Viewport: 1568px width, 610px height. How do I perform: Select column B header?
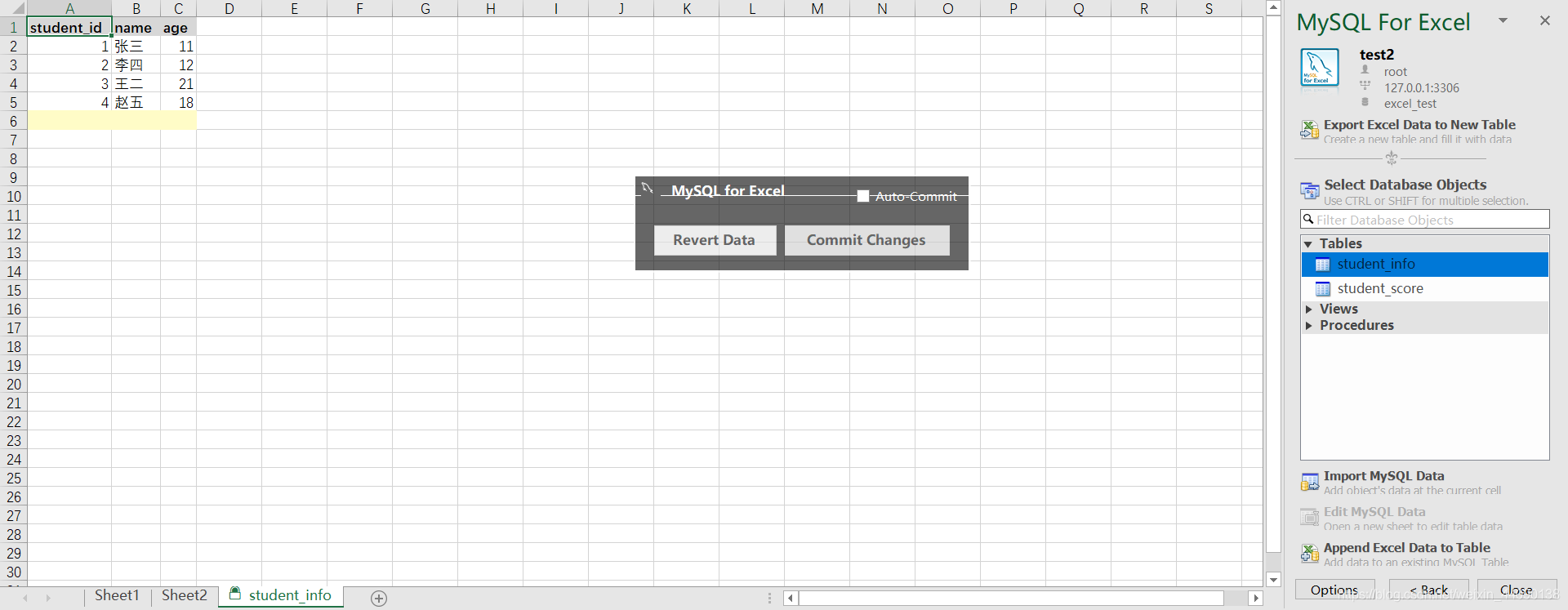(x=136, y=9)
